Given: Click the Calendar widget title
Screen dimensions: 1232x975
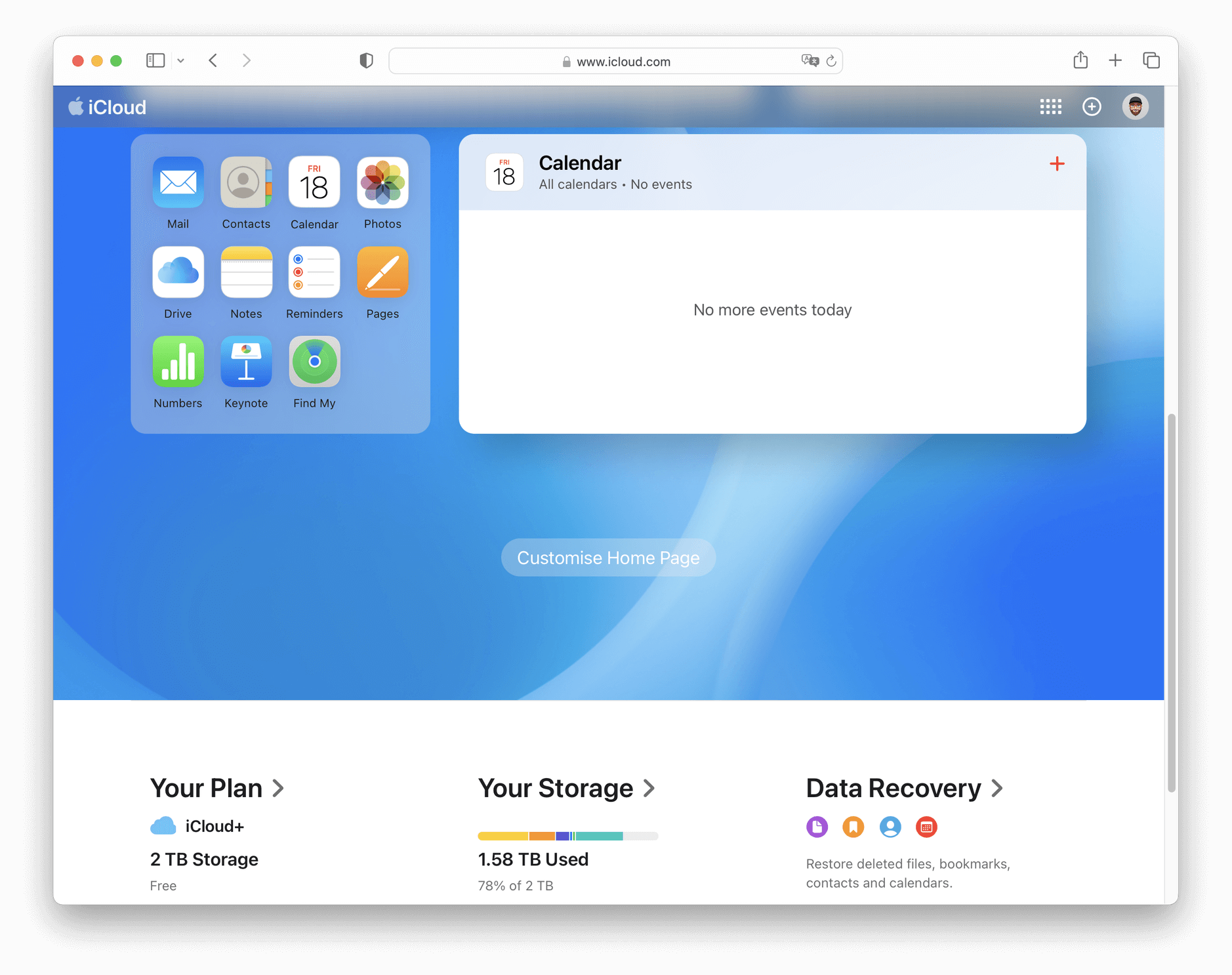Looking at the screenshot, I should point(580,163).
